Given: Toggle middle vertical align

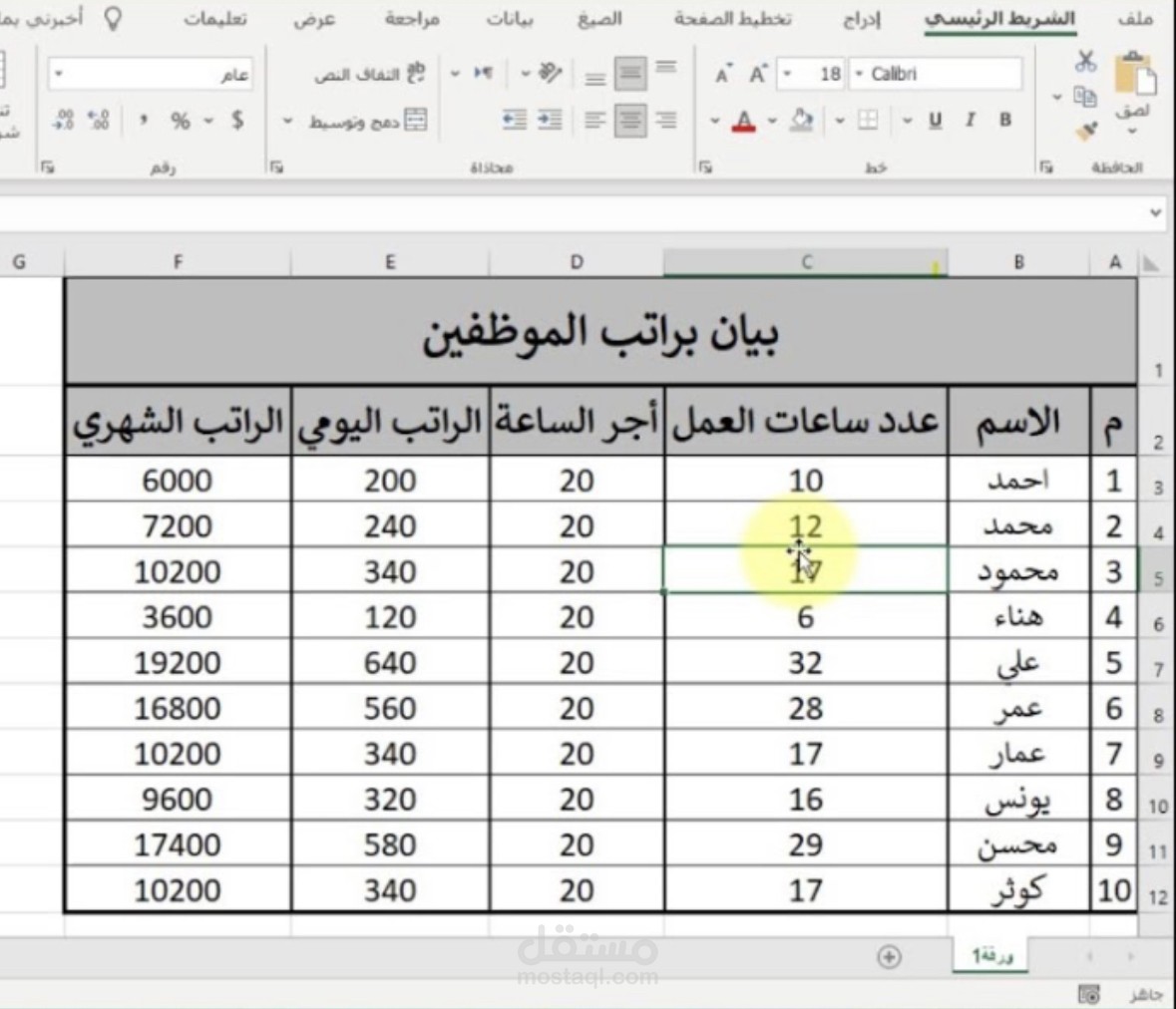Looking at the screenshot, I should (x=630, y=74).
